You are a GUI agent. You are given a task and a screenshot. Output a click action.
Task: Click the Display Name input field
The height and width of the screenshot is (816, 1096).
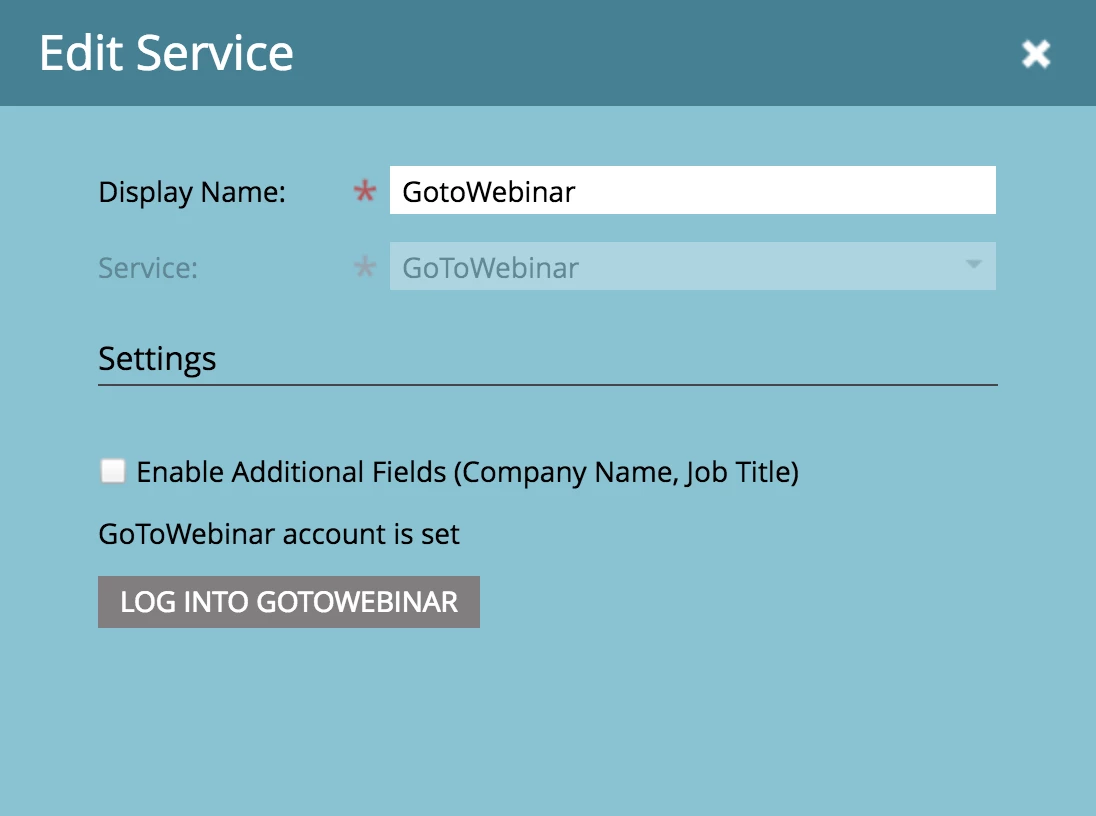pyautogui.click(x=693, y=190)
